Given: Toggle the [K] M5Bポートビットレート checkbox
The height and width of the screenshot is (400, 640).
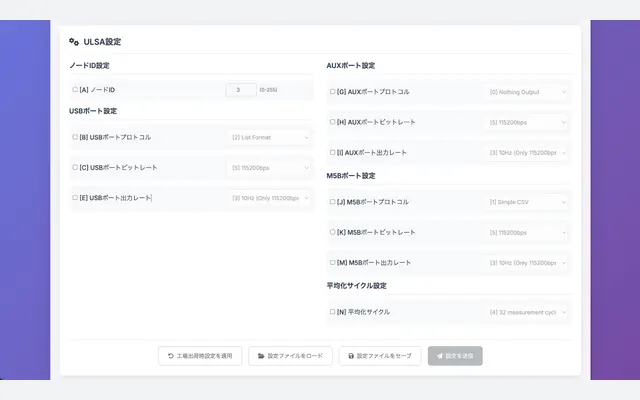Looking at the screenshot, I should (x=332, y=232).
